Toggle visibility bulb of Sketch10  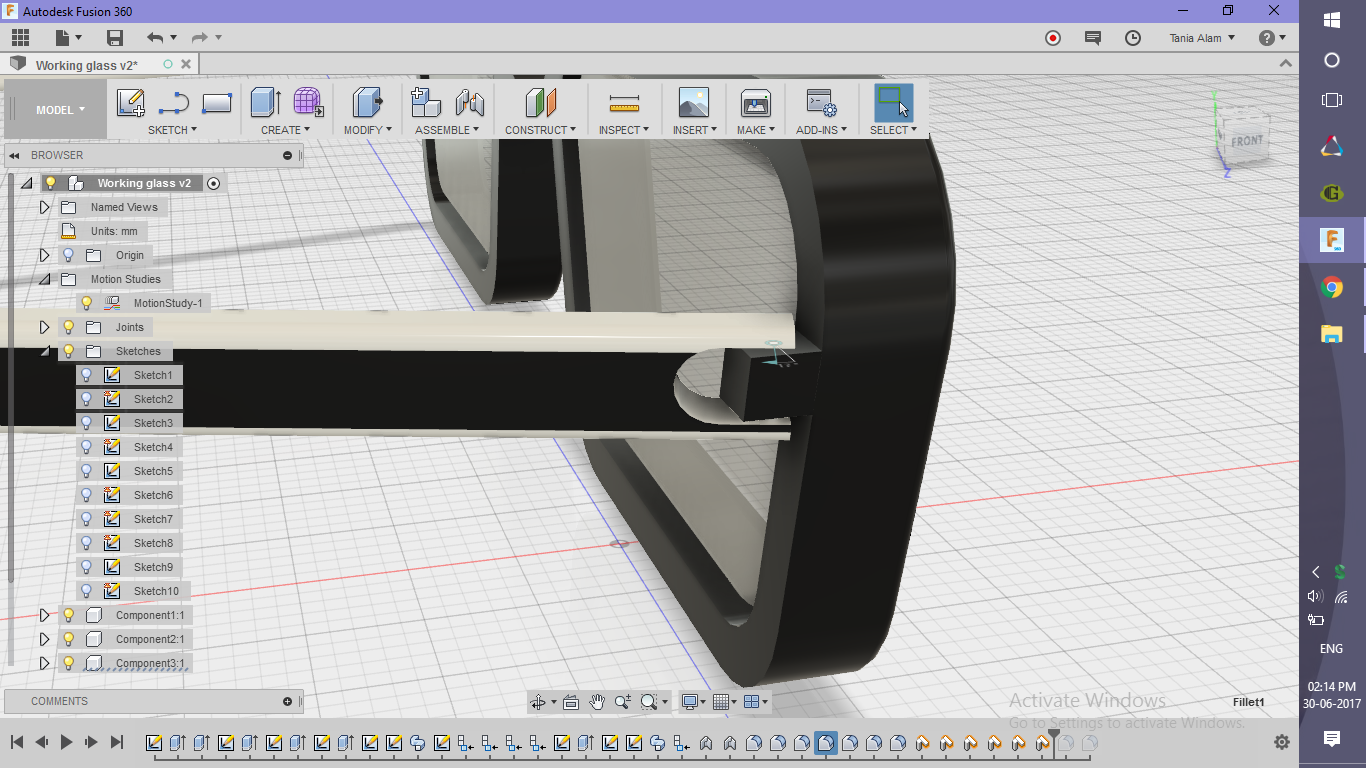point(87,591)
